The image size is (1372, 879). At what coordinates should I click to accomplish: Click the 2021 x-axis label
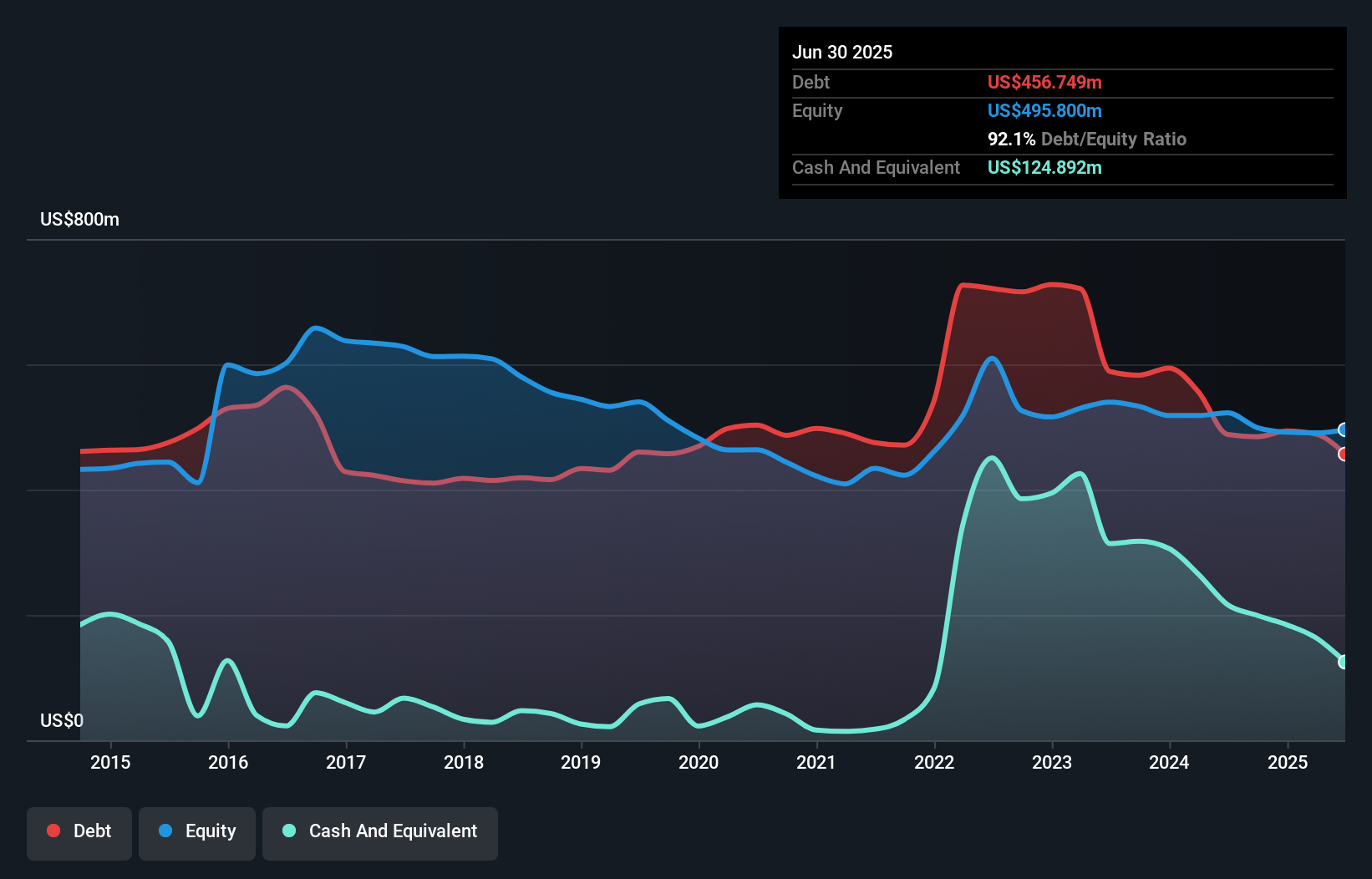click(816, 762)
